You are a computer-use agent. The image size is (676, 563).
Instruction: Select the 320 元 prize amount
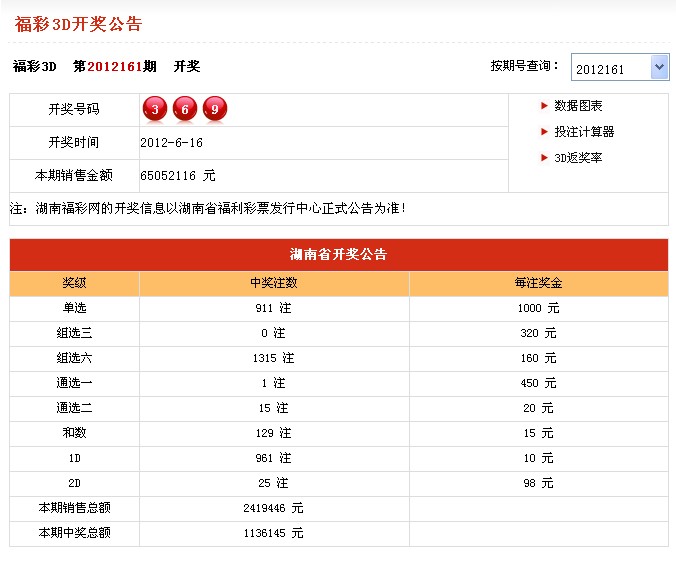[538, 333]
